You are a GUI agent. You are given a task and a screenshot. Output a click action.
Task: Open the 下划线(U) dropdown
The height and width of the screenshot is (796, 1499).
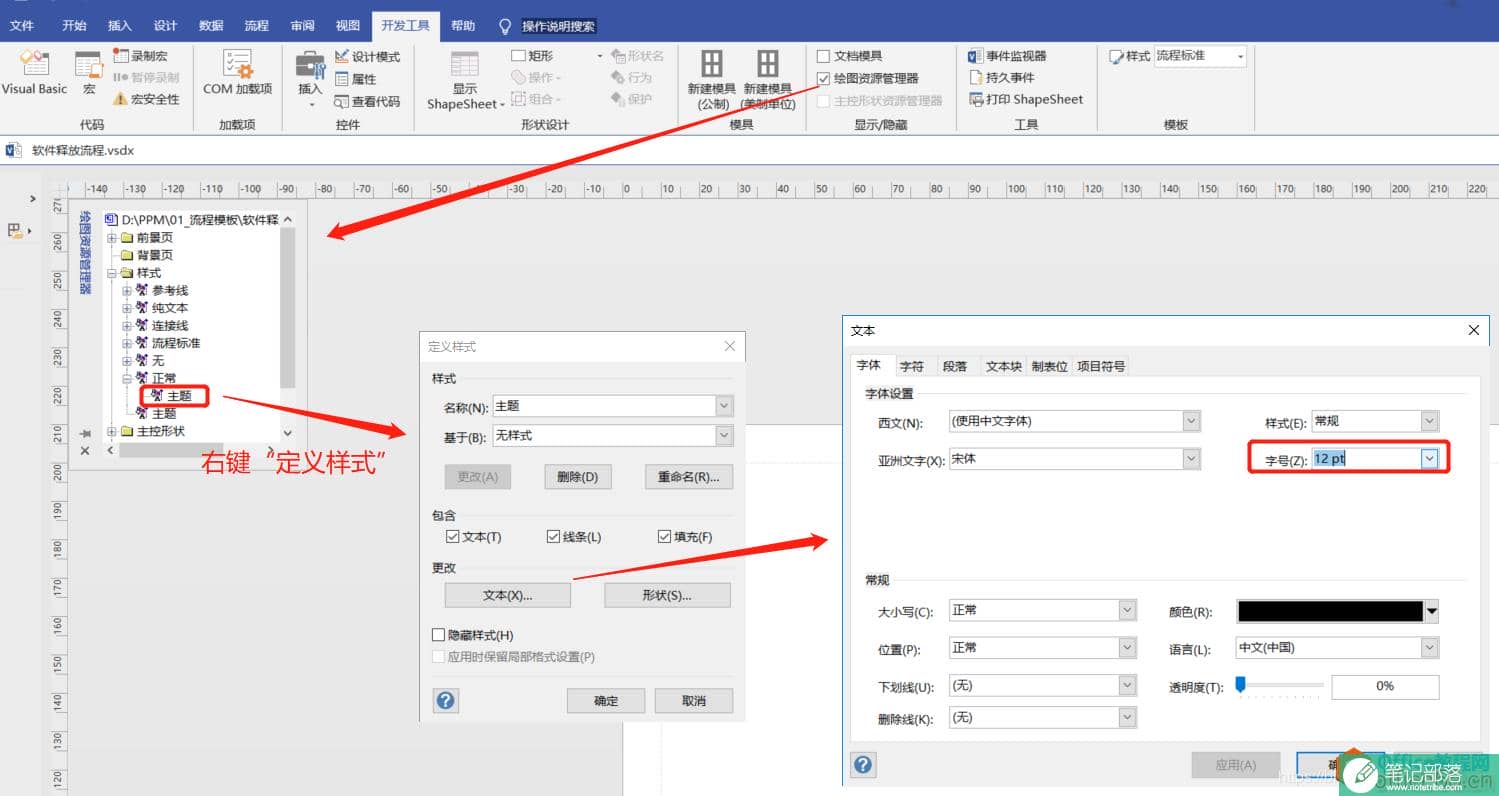[1128, 686]
